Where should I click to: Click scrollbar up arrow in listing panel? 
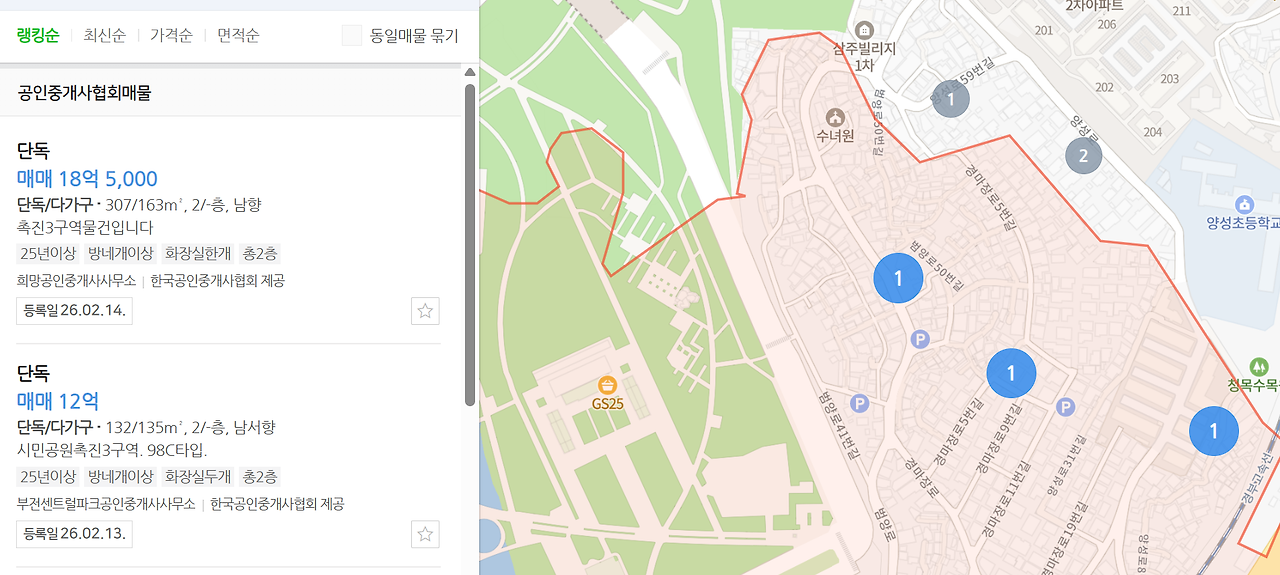470,71
